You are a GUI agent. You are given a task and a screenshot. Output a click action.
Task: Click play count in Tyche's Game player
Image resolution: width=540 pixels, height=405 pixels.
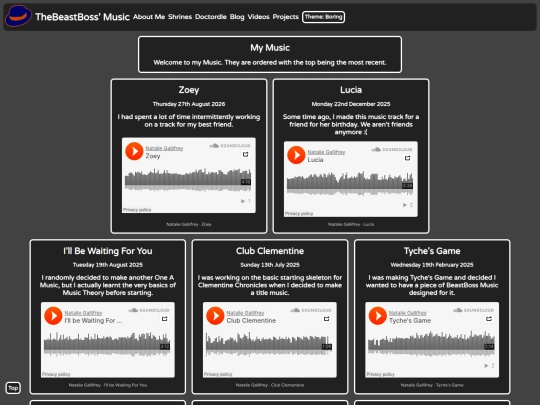[489, 366]
